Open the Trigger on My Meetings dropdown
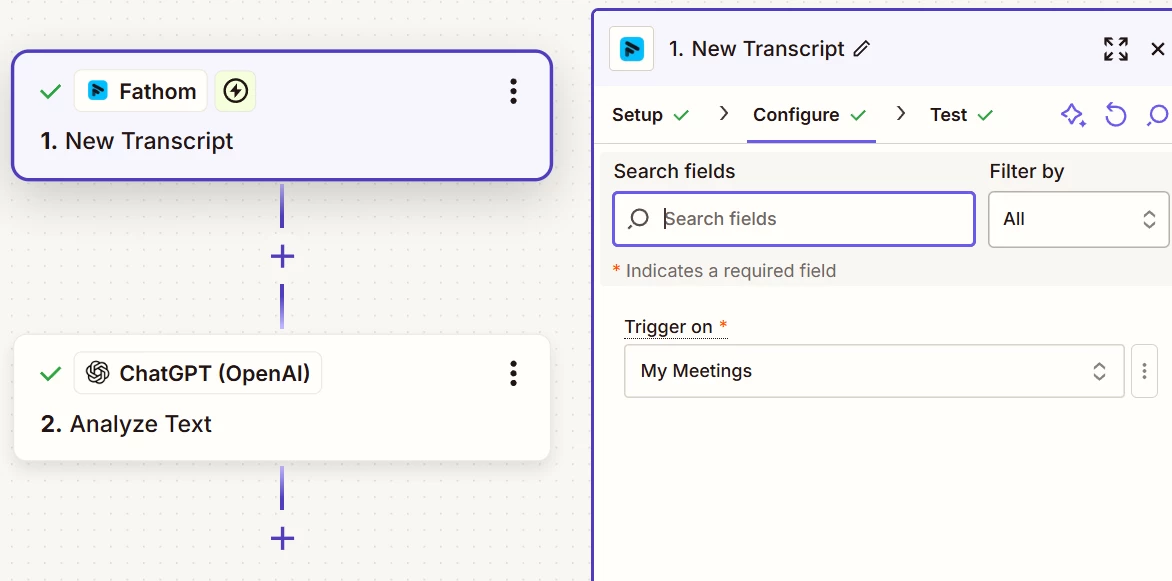This screenshot has width=1172, height=581. [874, 371]
